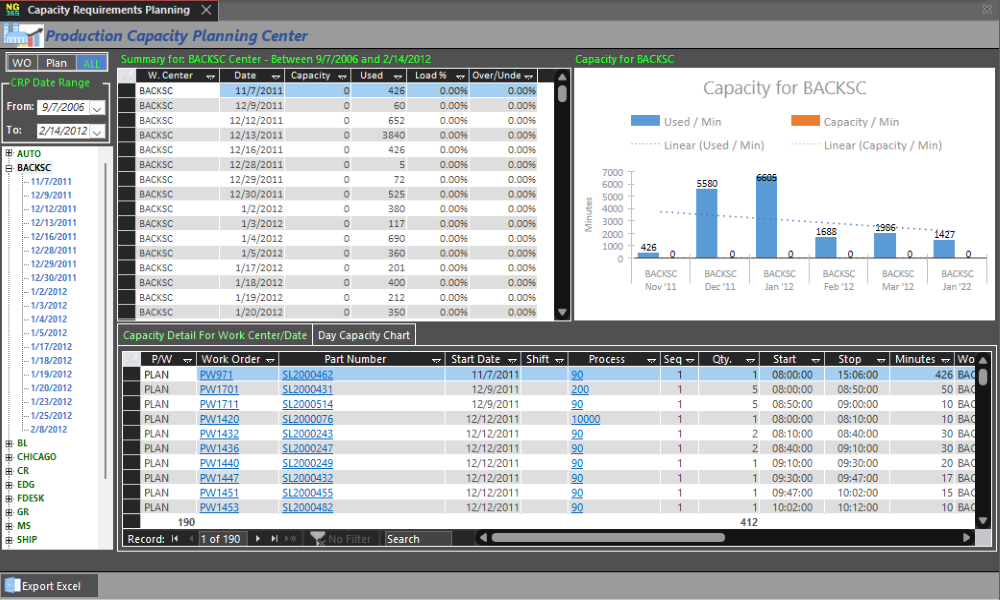Screen dimensions: 1000x600
Task: Click the No Filter funnel icon
Action: 318,539
